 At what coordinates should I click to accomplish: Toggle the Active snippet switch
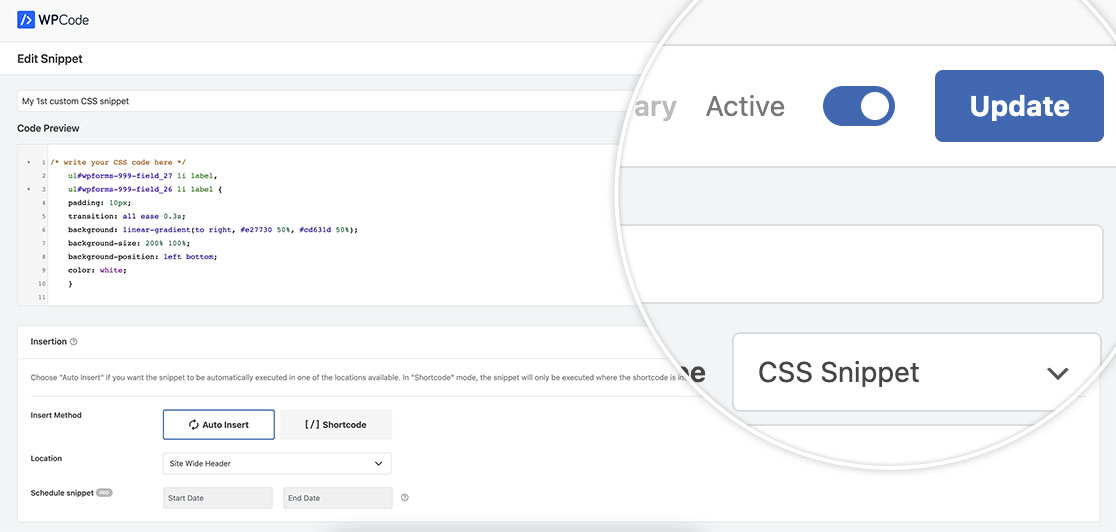[858, 106]
